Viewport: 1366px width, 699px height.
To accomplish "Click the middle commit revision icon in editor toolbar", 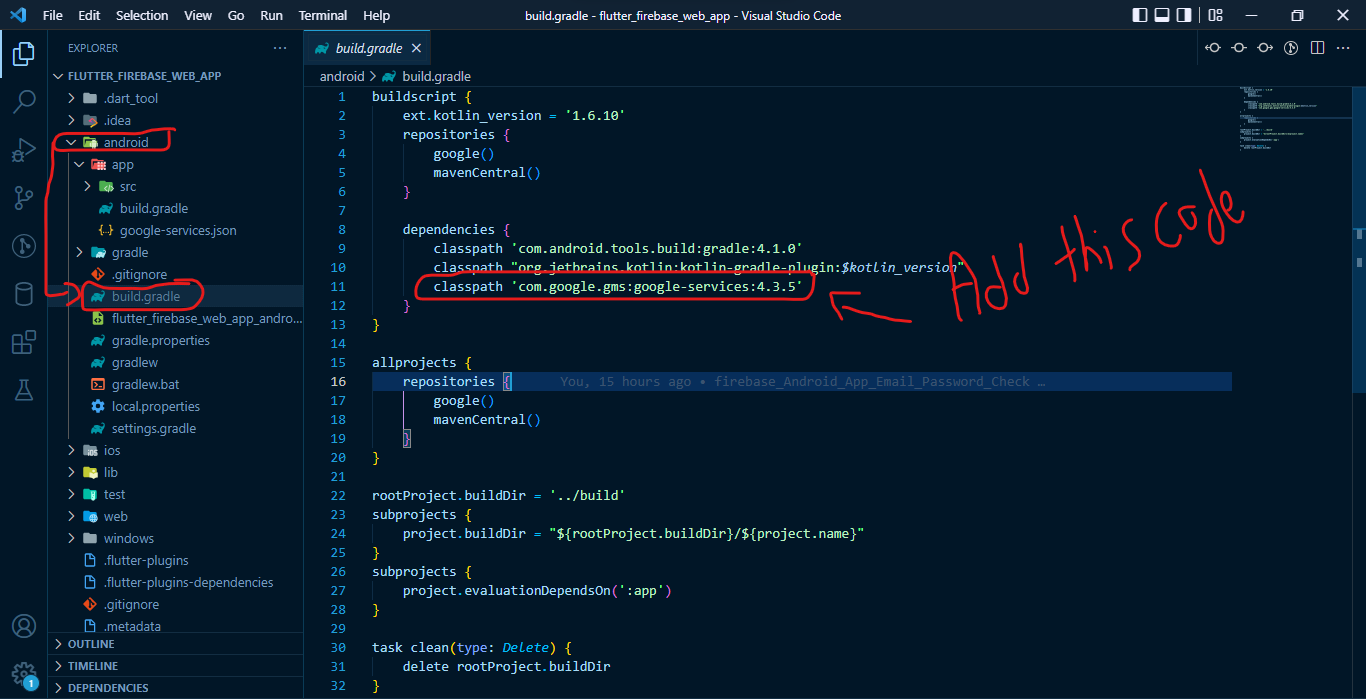I will click(1239, 48).
